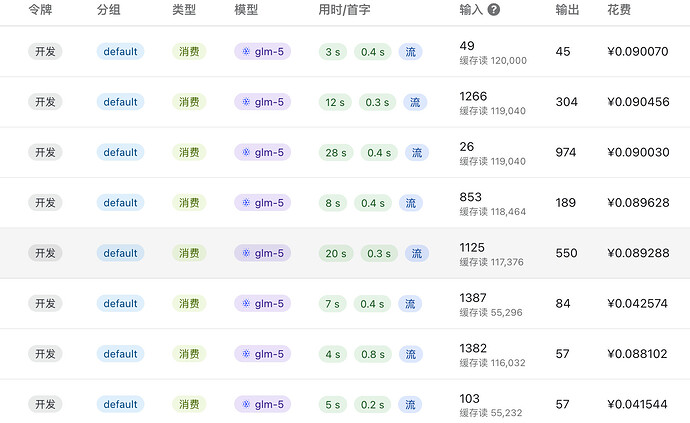This screenshot has height=423, width=690.
Task: Click the 0.3 s tag in the 12 s row
Action: tap(377, 103)
